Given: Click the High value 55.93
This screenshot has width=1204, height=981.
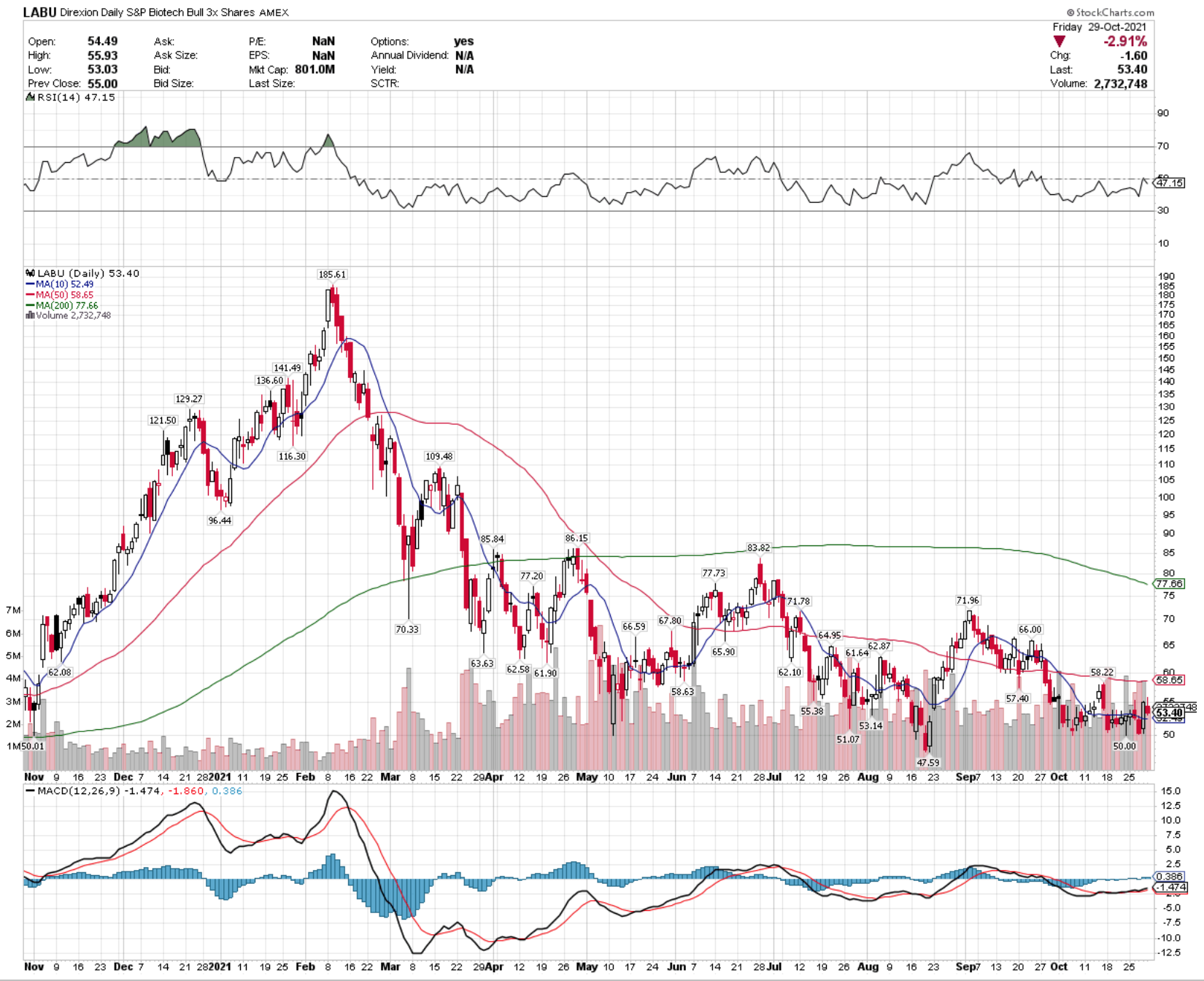Looking at the screenshot, I should tap(102, 55).
